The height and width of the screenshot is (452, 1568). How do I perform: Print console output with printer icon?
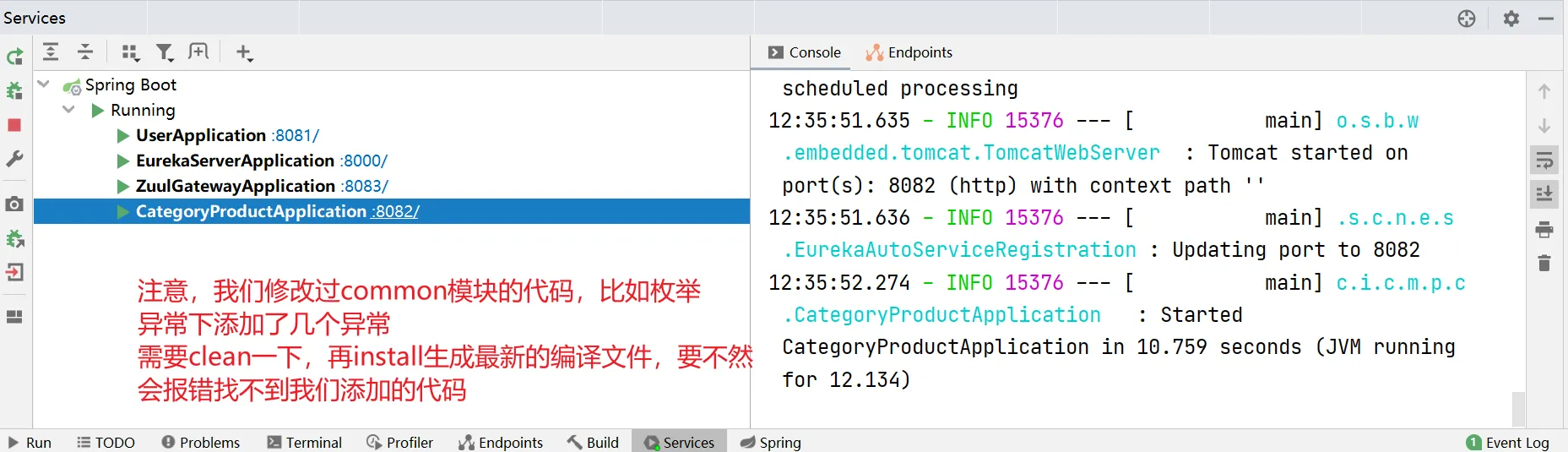pos(1544,229)
